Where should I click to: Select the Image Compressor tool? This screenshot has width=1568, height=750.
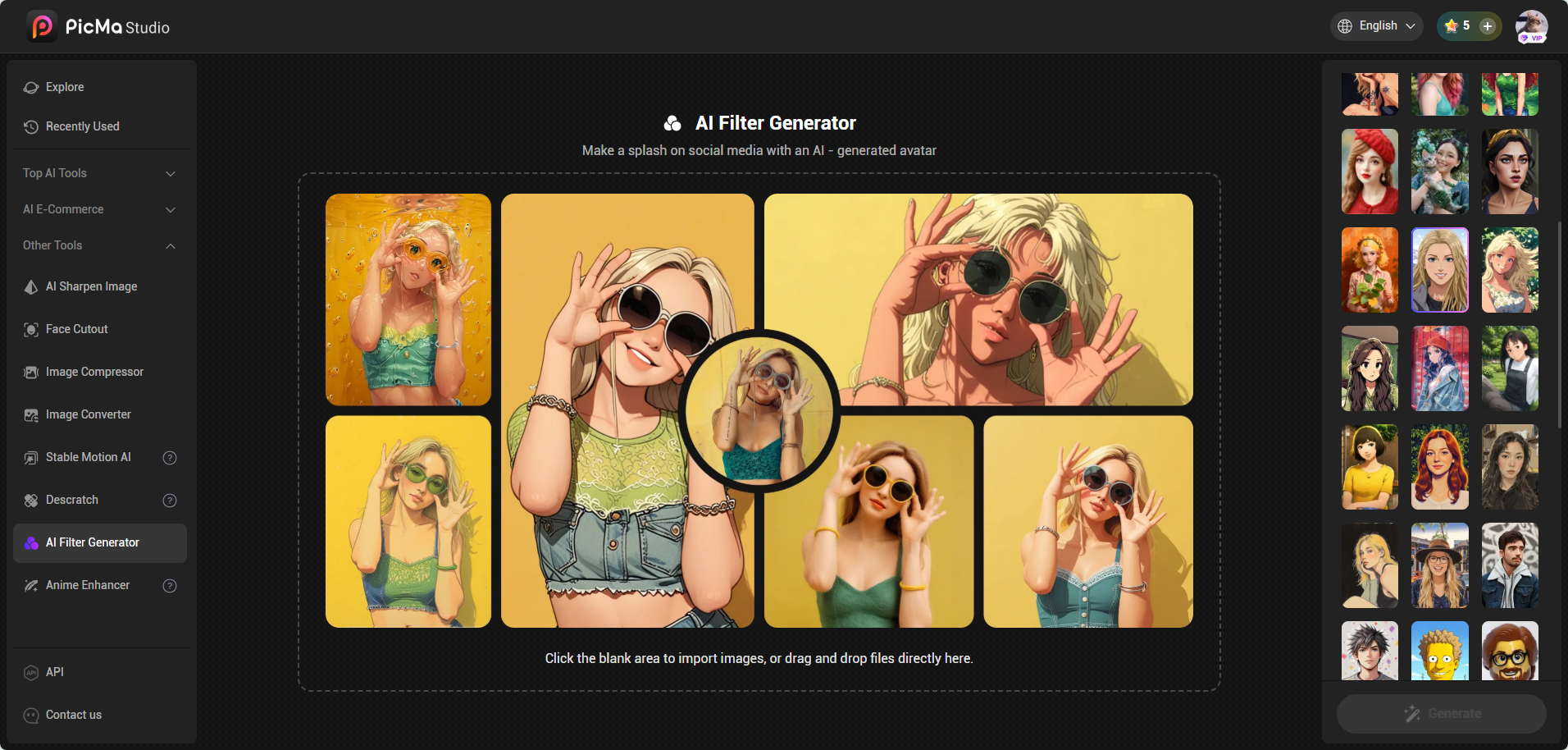click(94, 372)
